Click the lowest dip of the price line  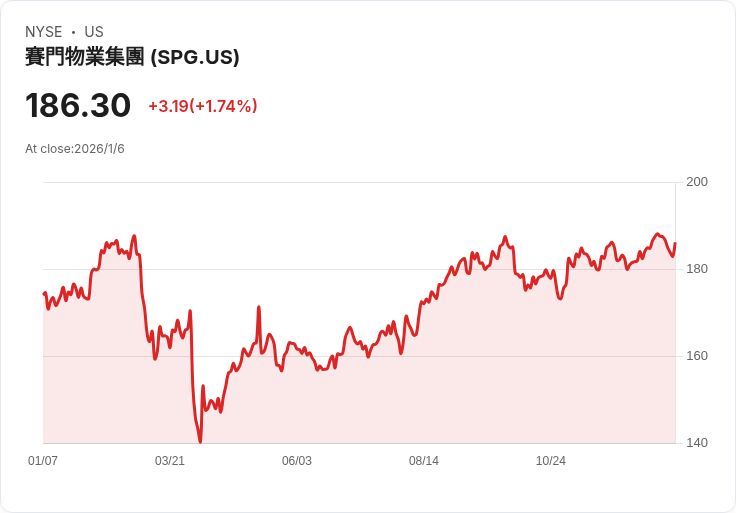coord(200,440)
